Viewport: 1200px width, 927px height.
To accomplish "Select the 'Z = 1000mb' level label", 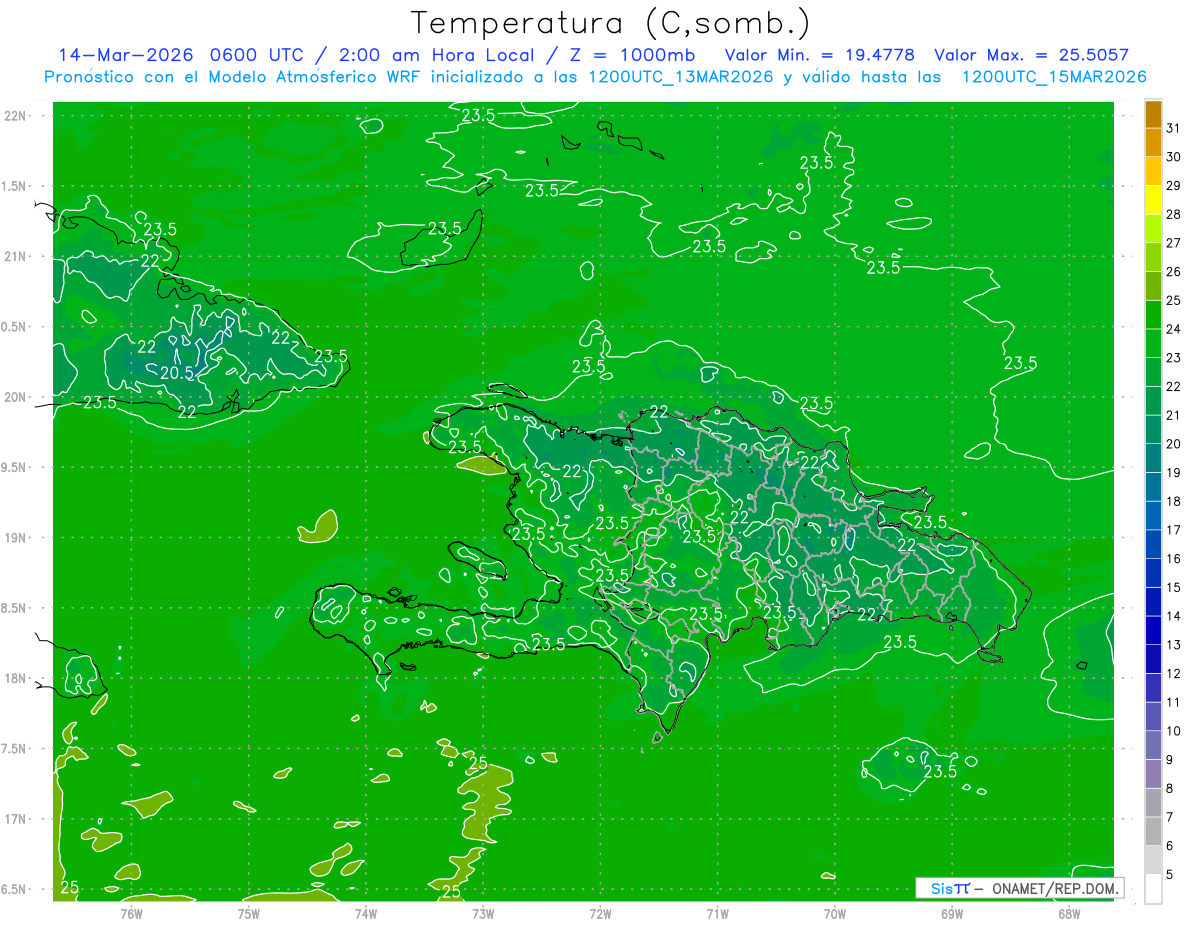I will point(632,55).
